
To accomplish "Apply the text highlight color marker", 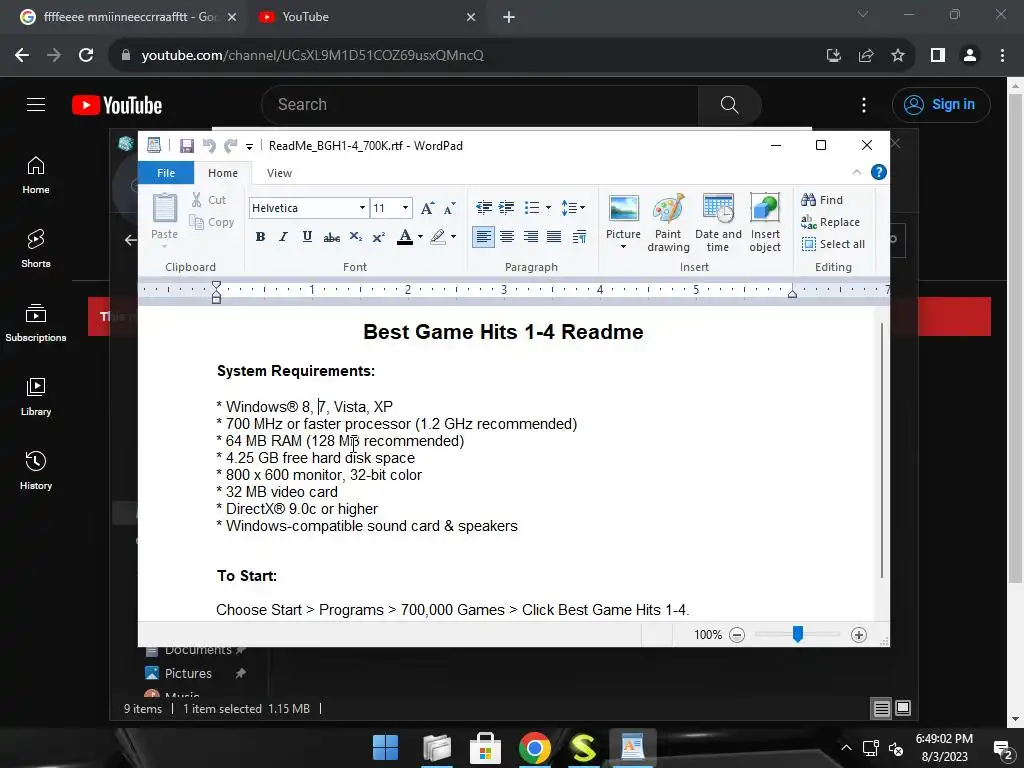I will (438, 236).
